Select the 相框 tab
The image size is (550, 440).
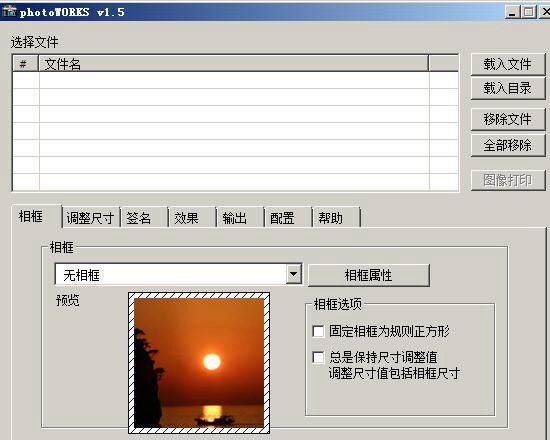(36, 216)
